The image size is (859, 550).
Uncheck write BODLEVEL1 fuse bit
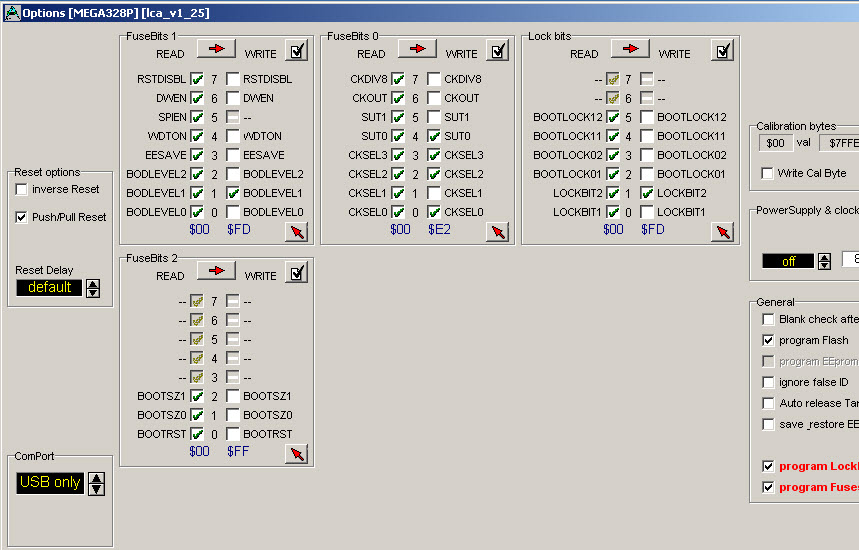click(233, 193)
